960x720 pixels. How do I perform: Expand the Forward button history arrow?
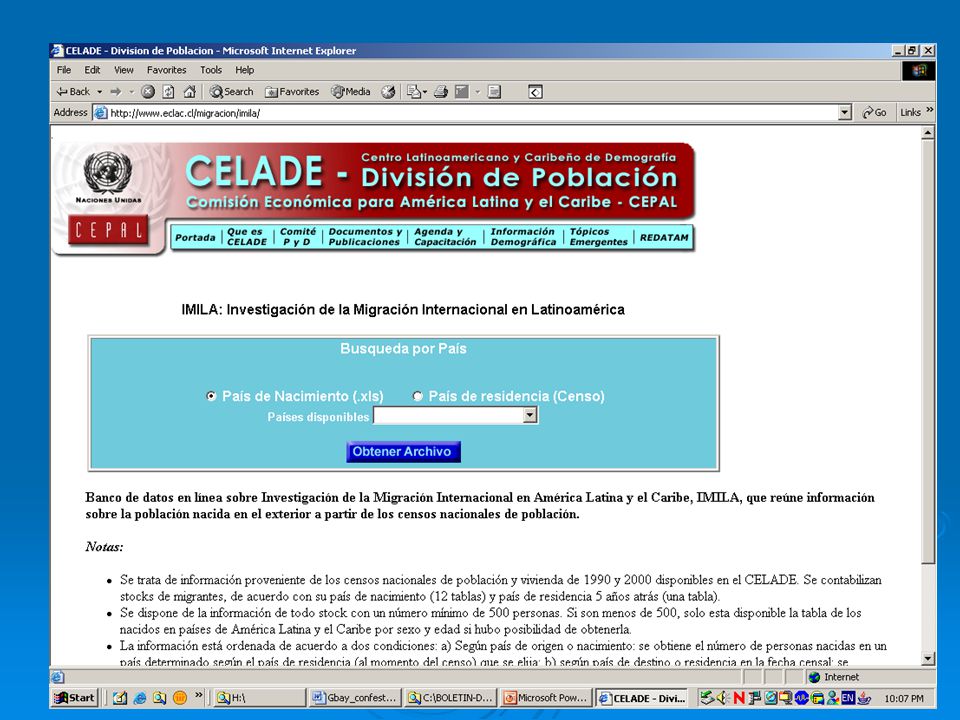(x=131, y=92)
